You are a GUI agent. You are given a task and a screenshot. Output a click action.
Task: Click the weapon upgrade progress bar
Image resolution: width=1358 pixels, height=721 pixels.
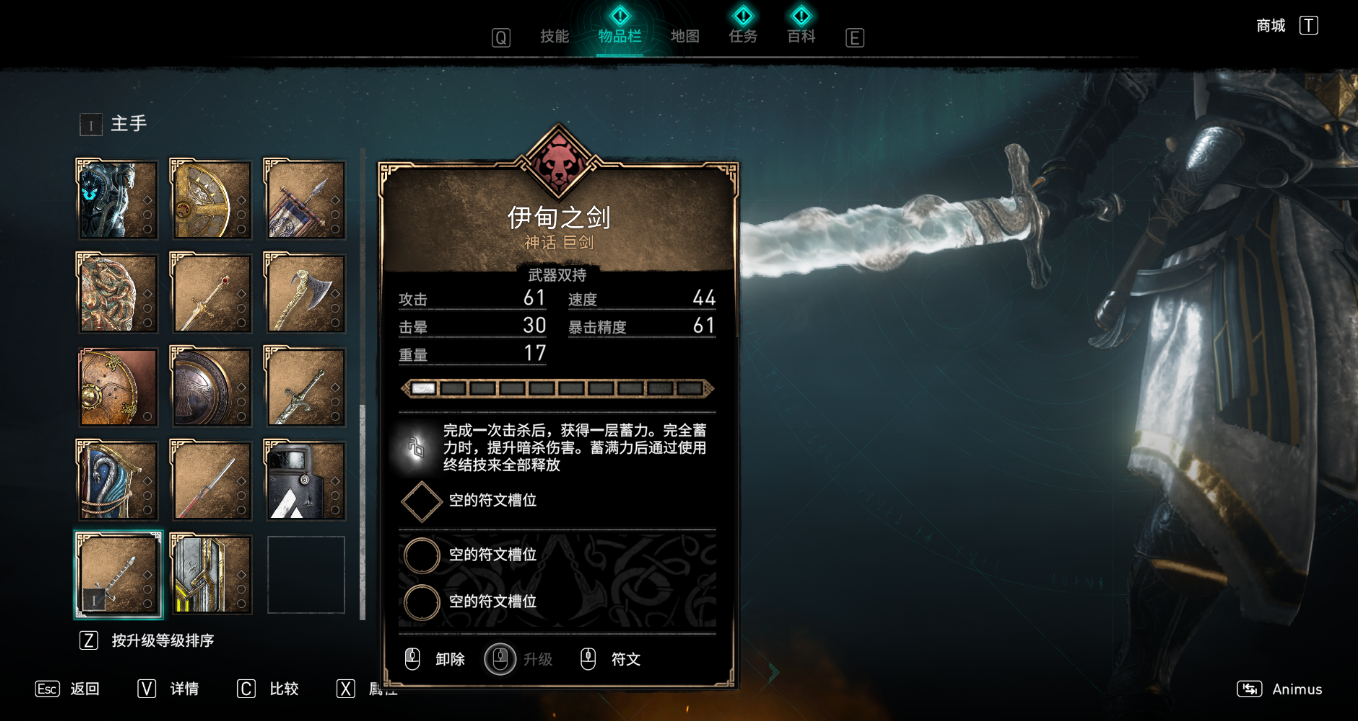click(557, 388)
